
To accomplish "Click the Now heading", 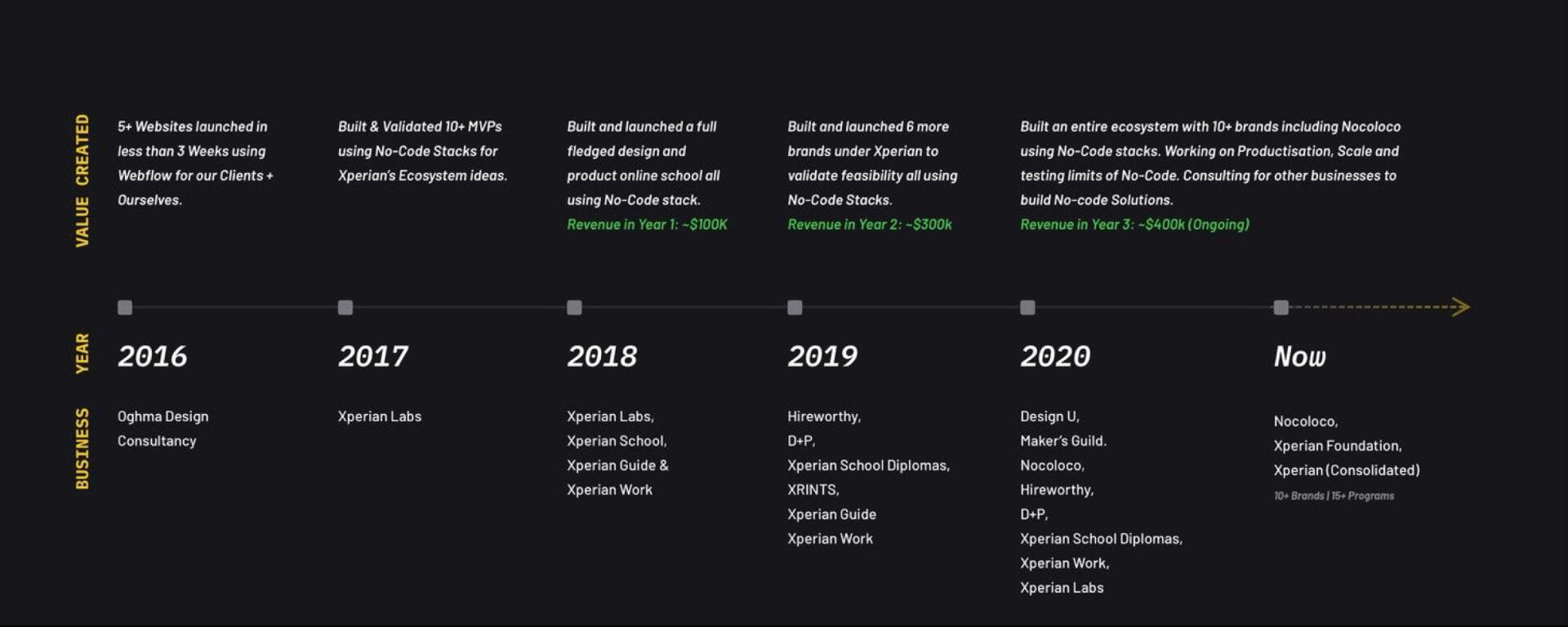I will coord(1299,356).
